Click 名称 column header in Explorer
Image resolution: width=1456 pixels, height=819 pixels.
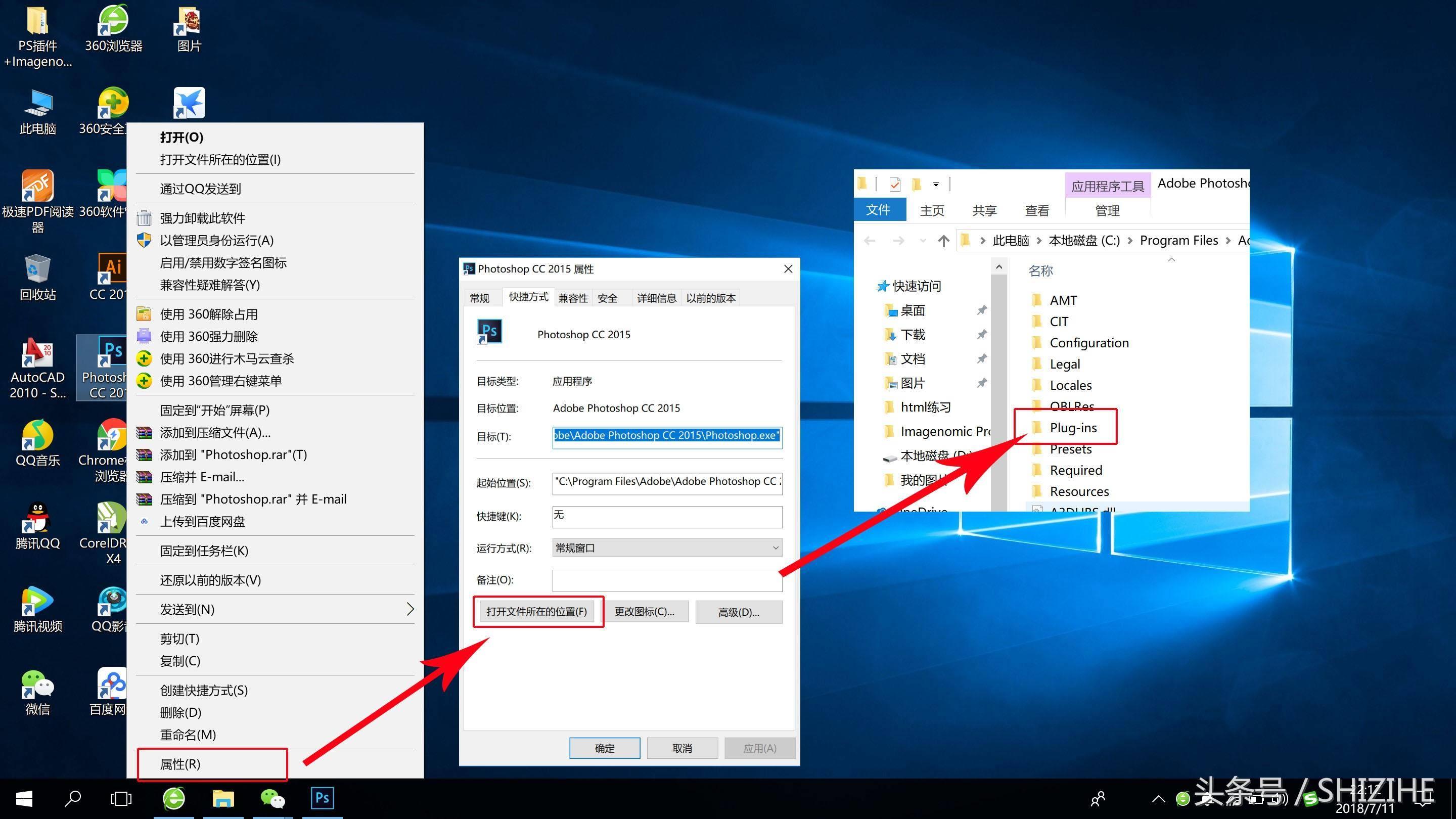[1040, 271]
